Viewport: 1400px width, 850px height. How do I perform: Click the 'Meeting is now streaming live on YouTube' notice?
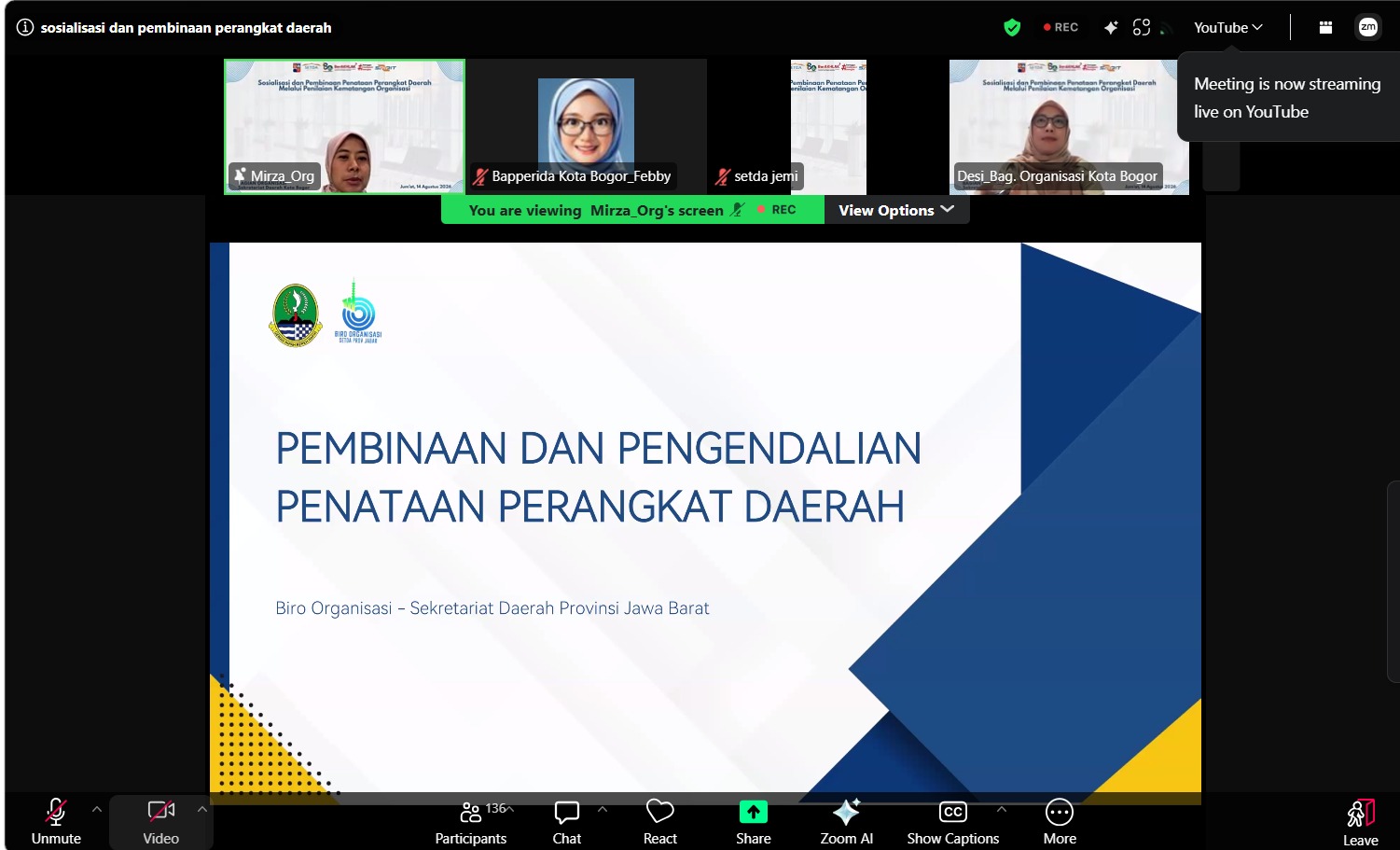click(x=1287, y=97)
